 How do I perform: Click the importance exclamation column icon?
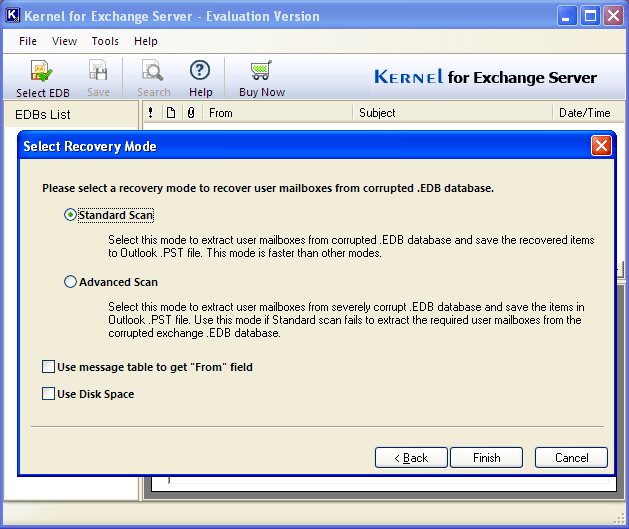click(150, 113)
